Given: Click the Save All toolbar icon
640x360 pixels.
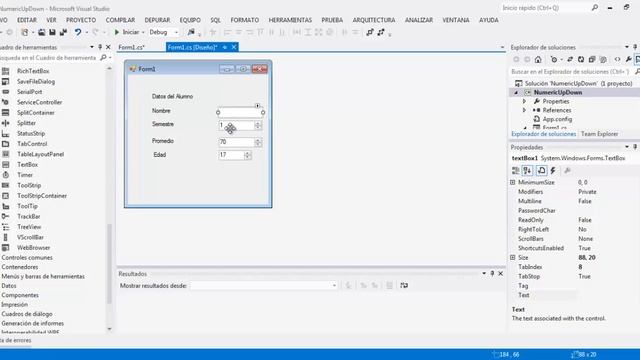Looking at the screenshot, I should pyautogui.click(x=63, y=32).
